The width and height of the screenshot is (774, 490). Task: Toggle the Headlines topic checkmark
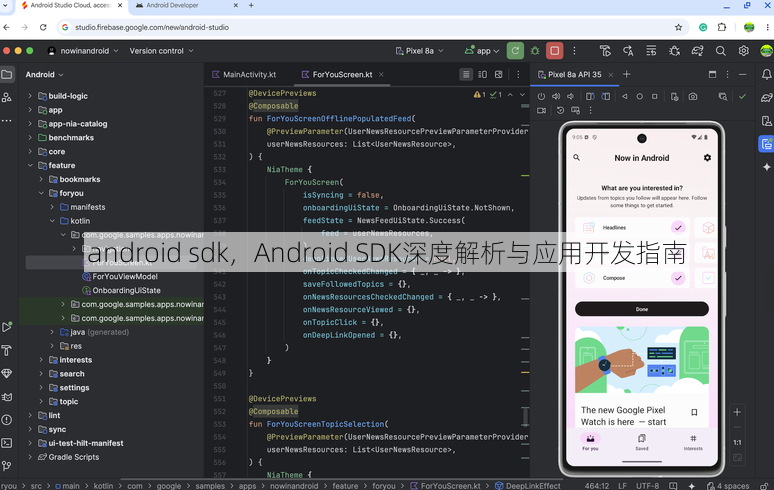[678, 227]
